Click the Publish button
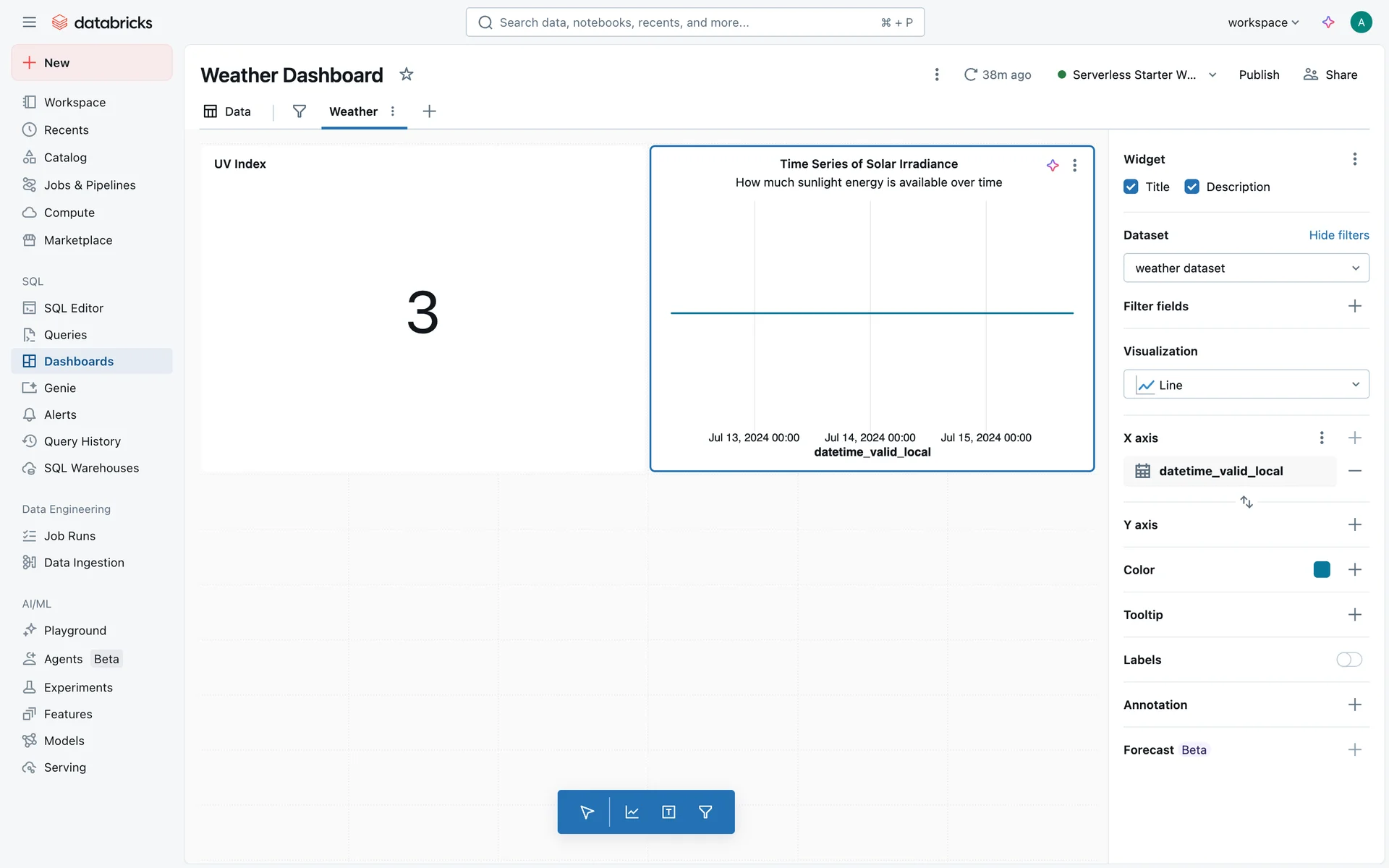The width and height of the screenshot is (1389, 868). pyautogui.click(x=1259, y=75)
